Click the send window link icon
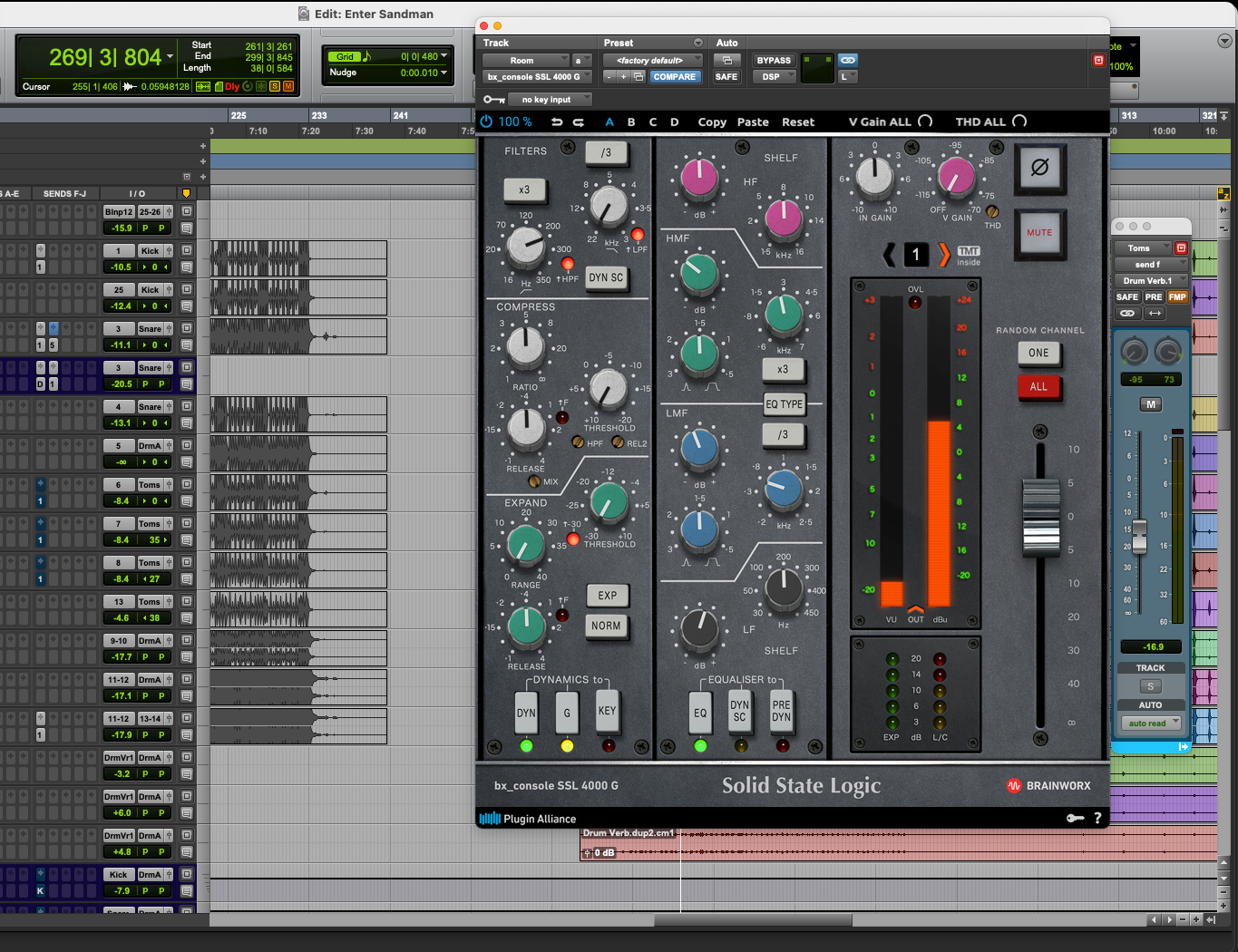 (x=1127, y=313)
